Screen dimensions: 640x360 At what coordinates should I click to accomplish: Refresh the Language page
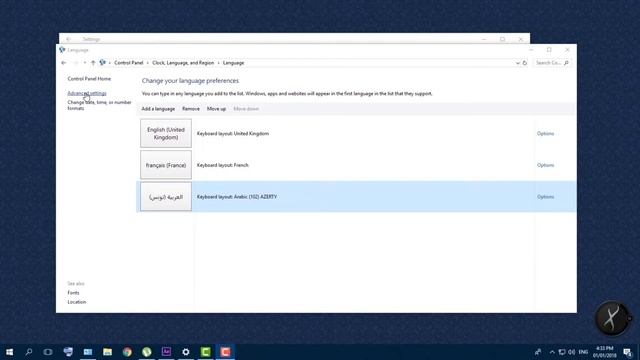point(525,63)
